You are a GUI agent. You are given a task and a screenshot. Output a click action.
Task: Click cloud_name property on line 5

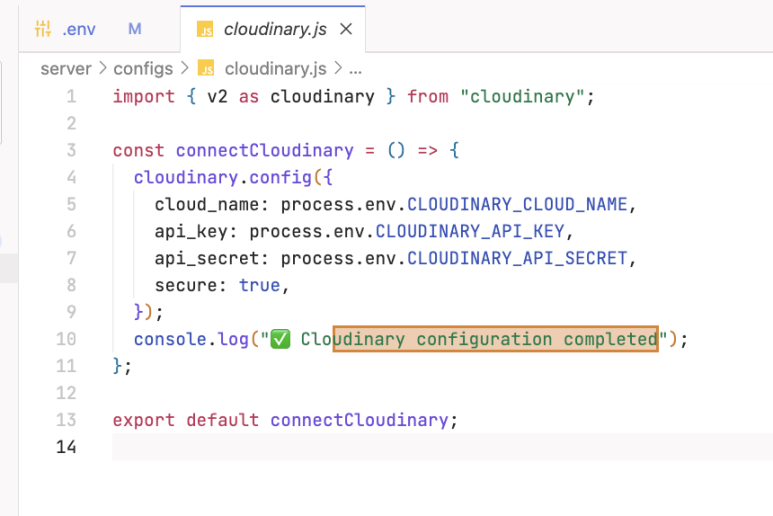click(x=207, y=205)
